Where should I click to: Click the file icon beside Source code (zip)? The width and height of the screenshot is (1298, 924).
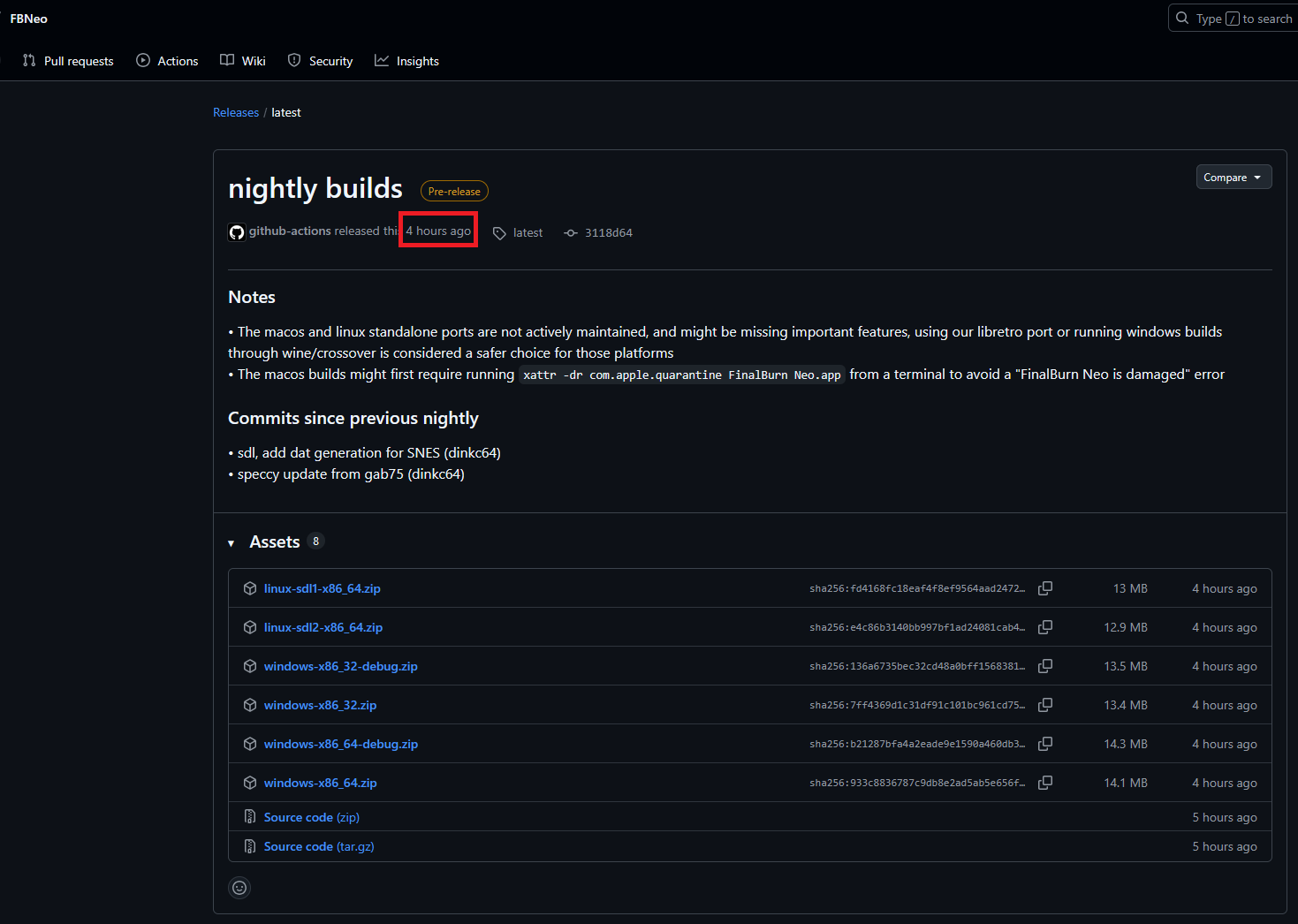[x=250, y=817]
